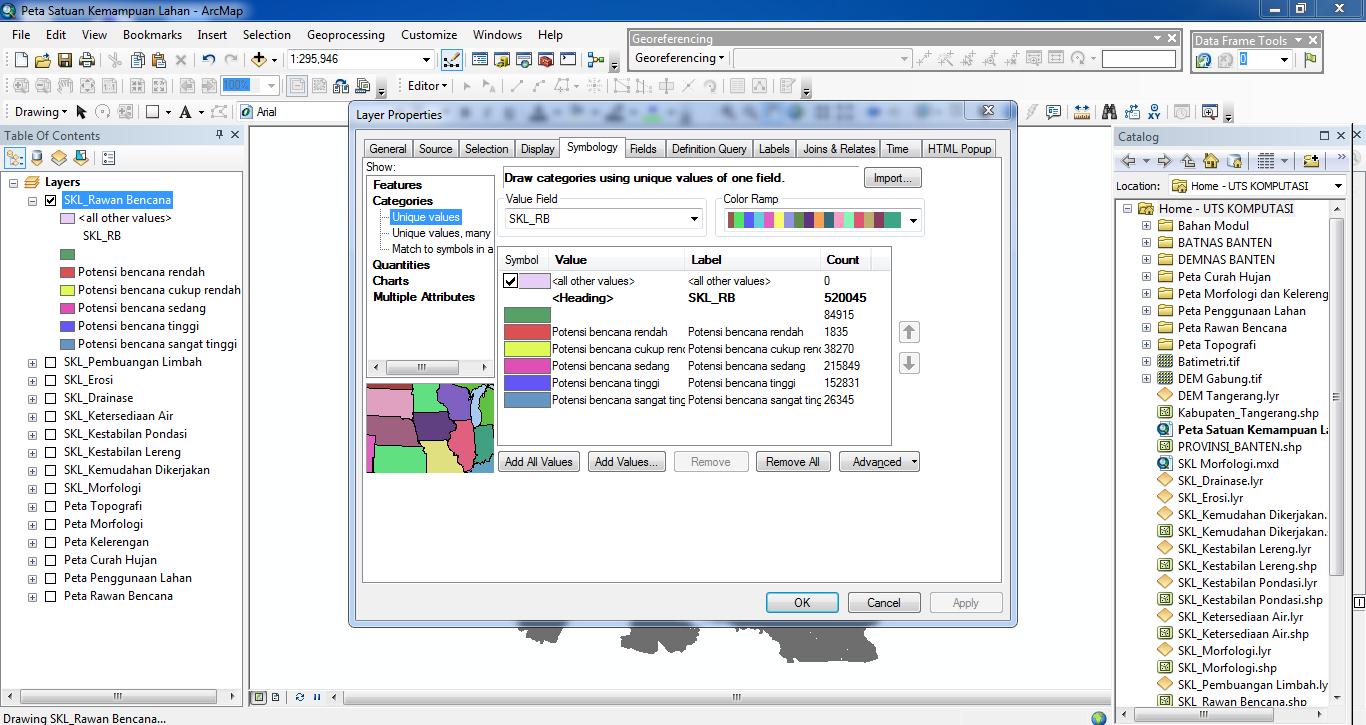Switch to the Labels tab
This screenshot has width=1366, height=725.
pyautogui.click(x=774, y=149)
